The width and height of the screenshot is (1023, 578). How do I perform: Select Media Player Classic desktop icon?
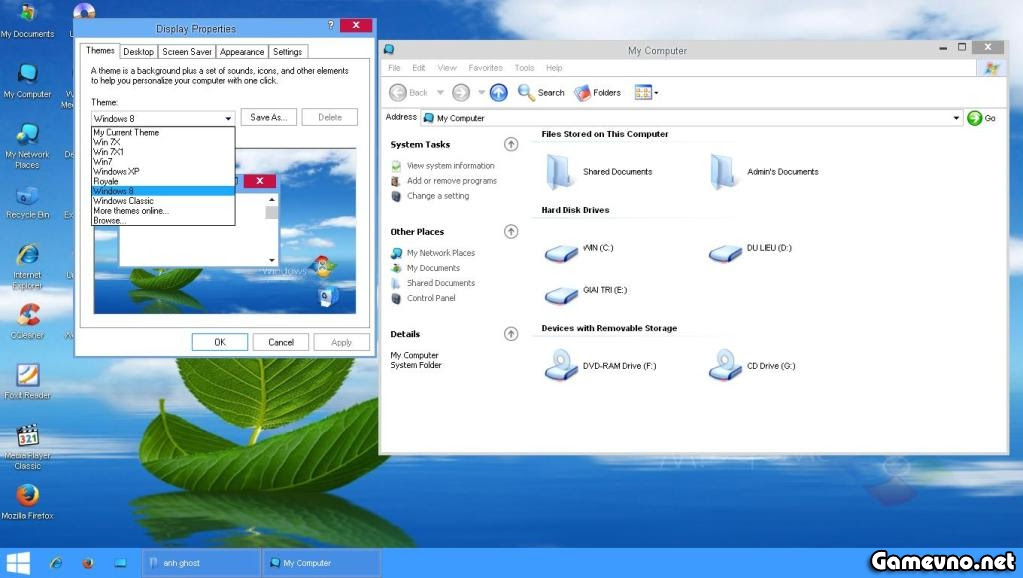(27, 446)
